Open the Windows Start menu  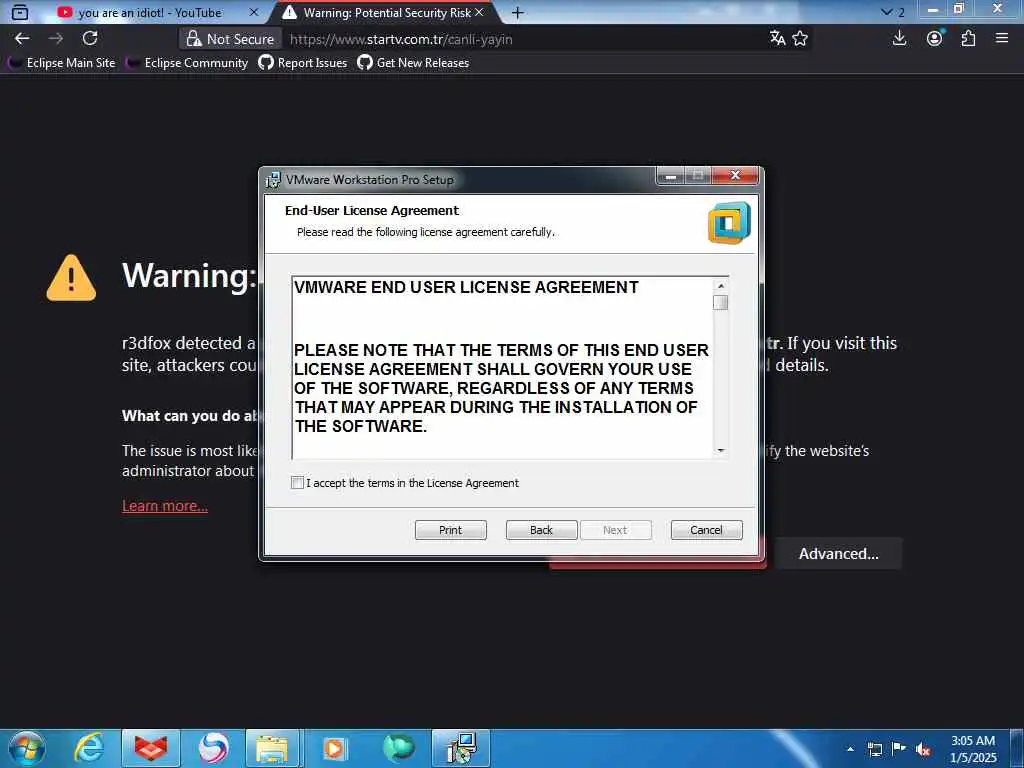click(x=26, y=748)
